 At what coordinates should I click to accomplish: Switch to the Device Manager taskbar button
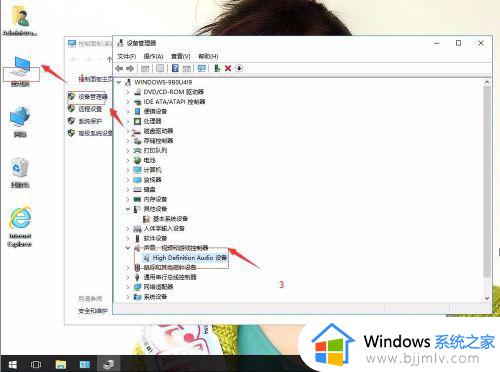click(x=108, y=364)
